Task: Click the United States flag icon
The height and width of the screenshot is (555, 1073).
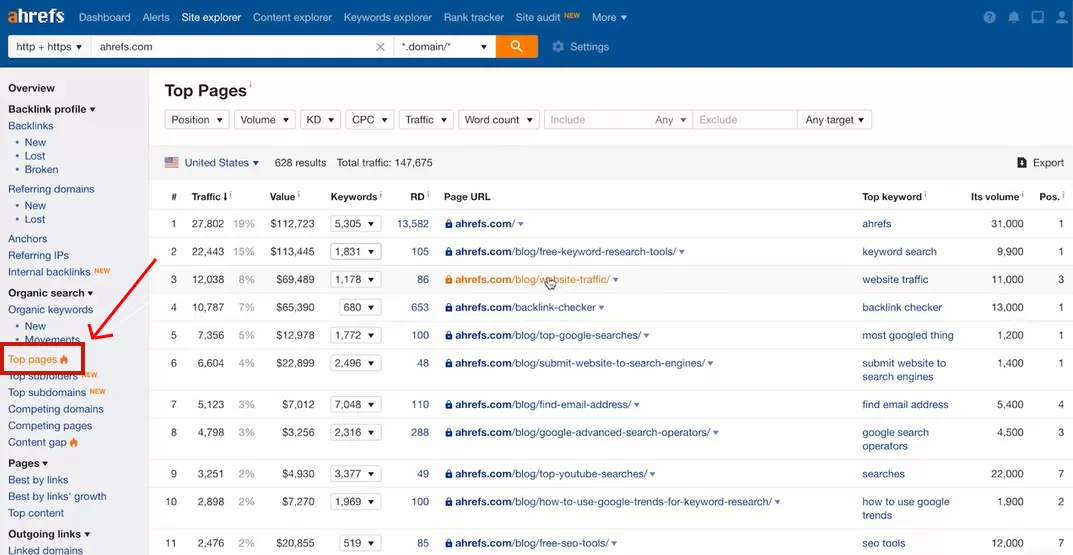Action: click(172, 163)
